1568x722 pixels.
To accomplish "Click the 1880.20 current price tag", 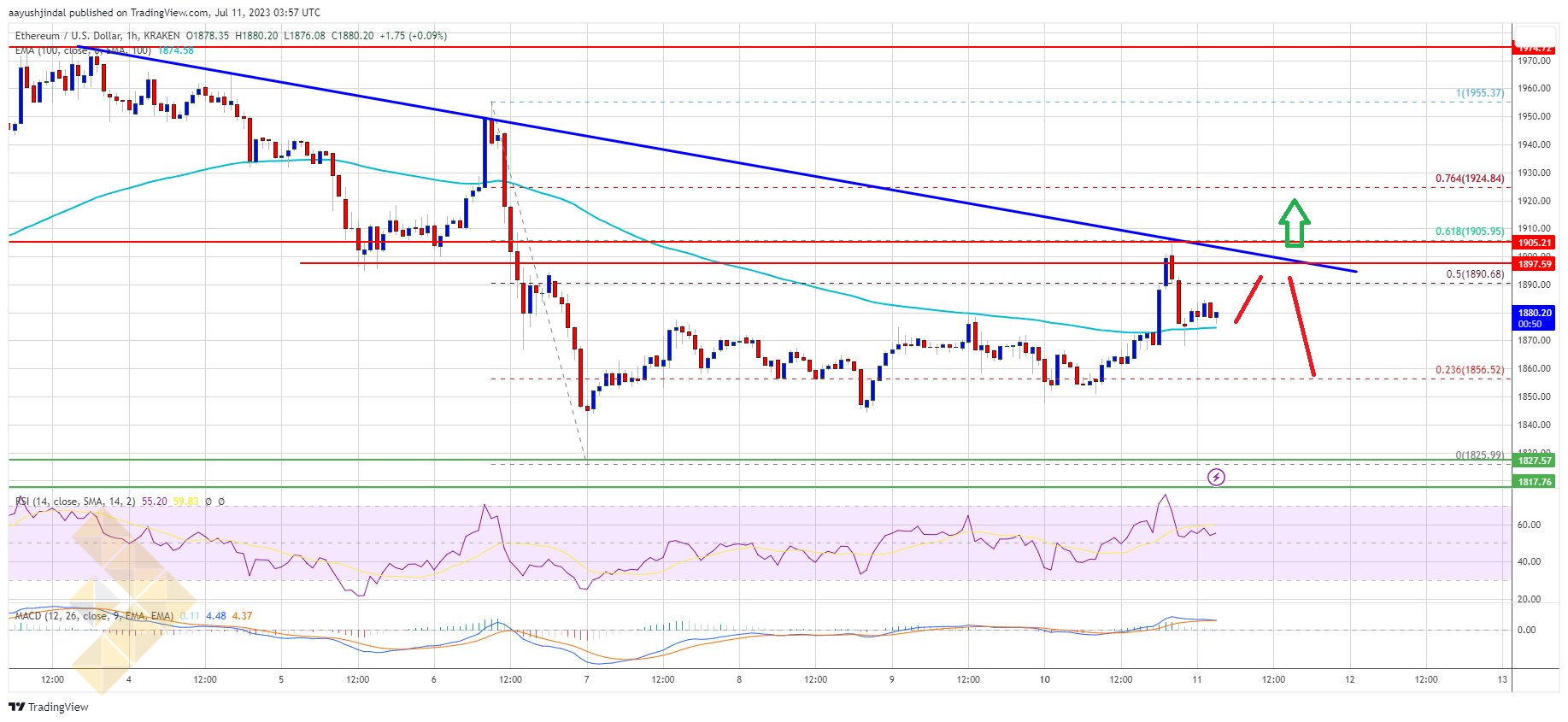I will coord(1535,318).
